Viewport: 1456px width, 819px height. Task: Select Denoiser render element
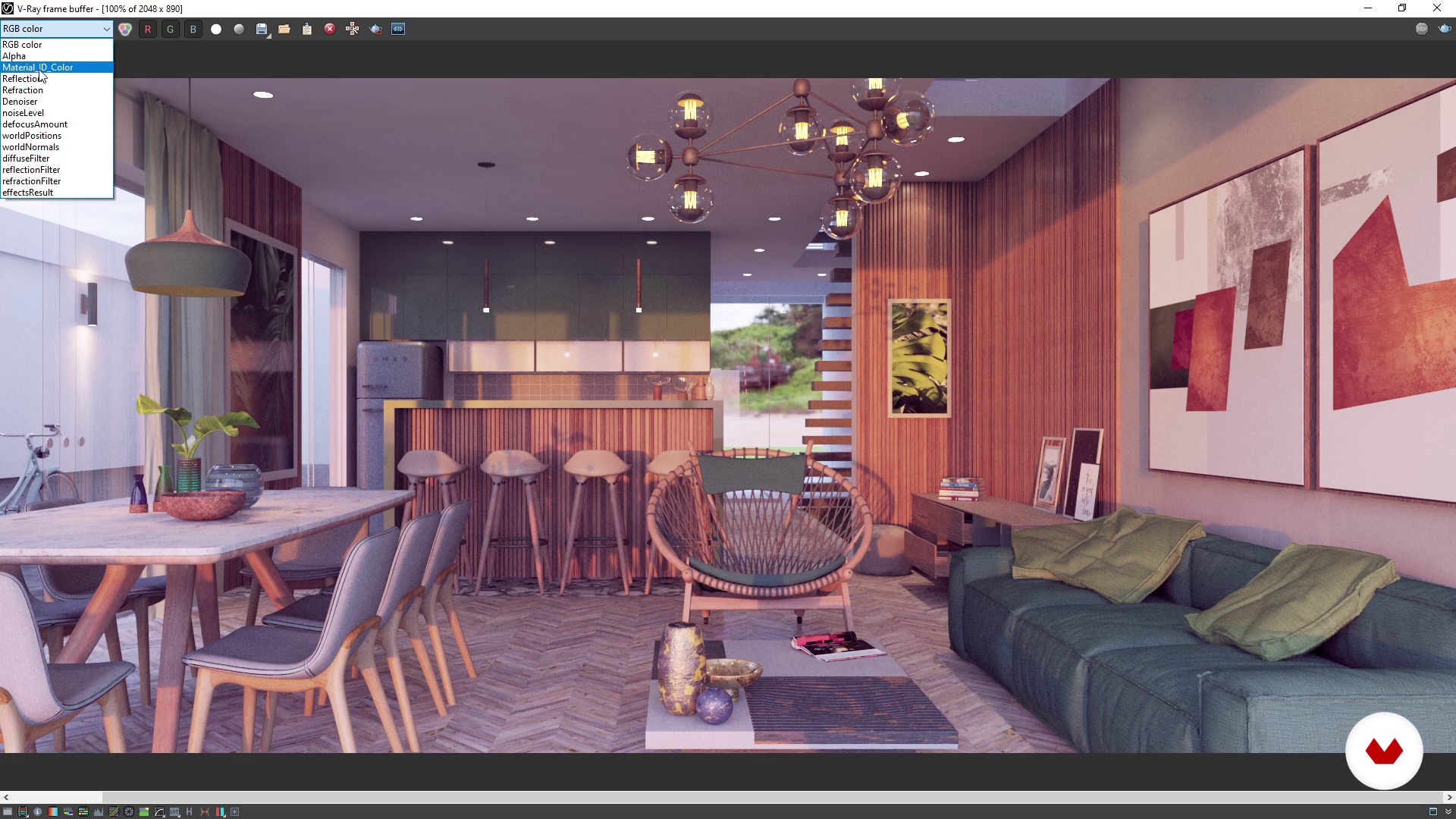57,102
